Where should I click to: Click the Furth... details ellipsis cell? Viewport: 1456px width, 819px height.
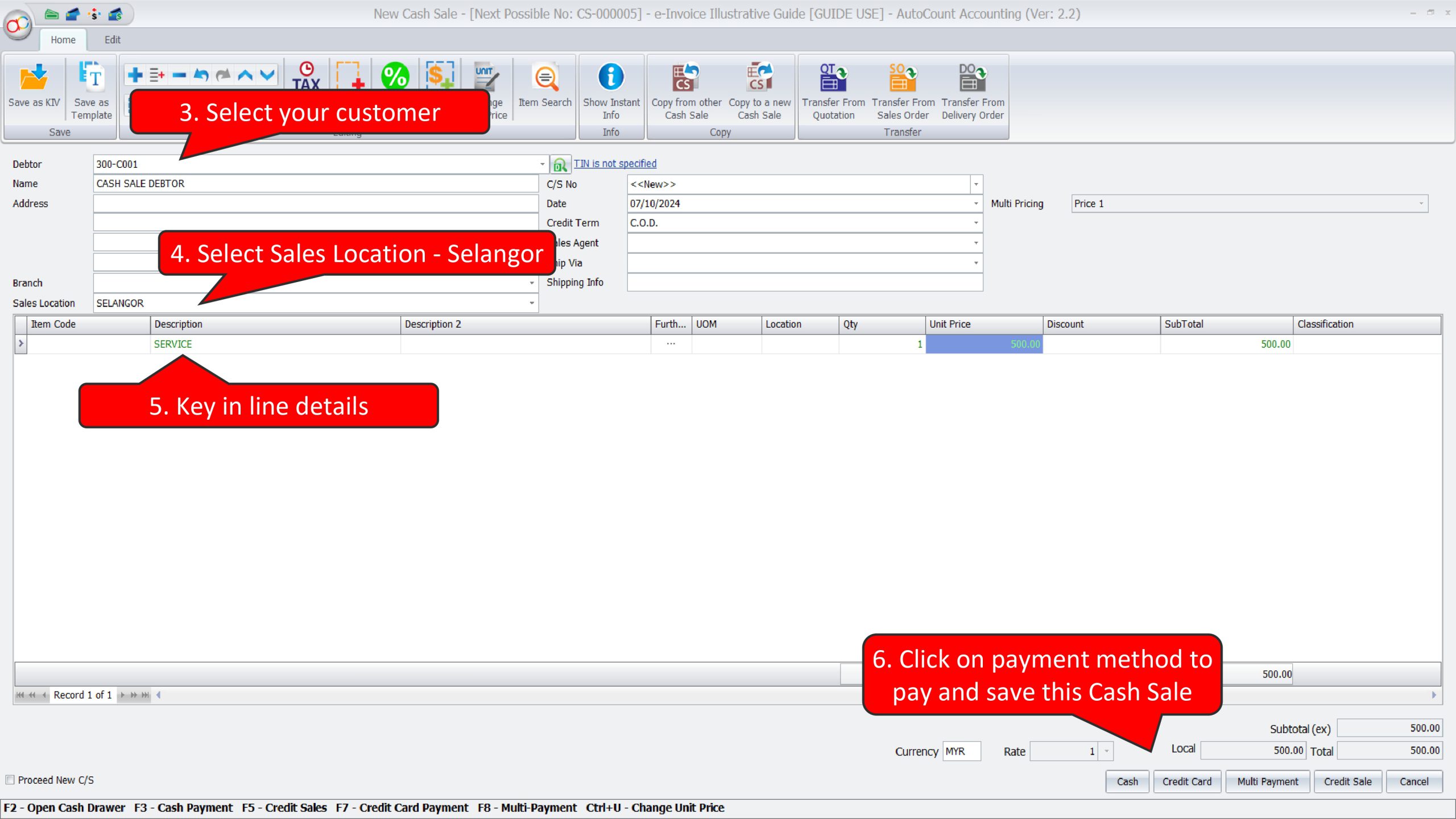click(x=671, y=344)
